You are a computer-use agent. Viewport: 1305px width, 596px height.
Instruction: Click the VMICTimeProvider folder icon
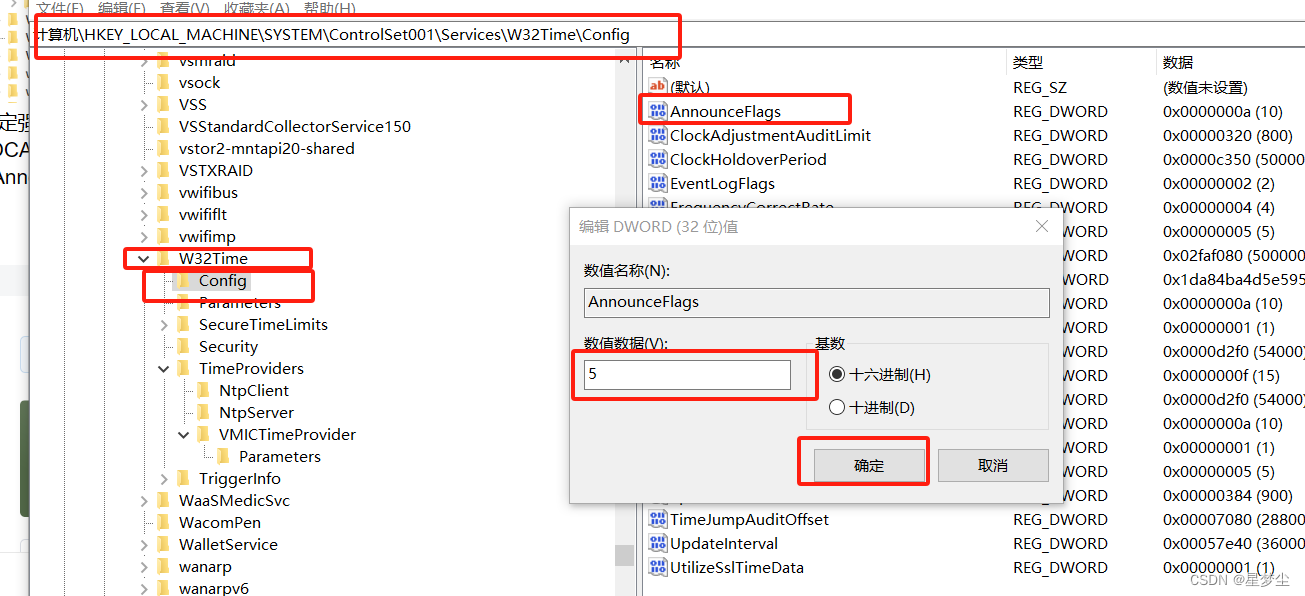tap(203, 434)
